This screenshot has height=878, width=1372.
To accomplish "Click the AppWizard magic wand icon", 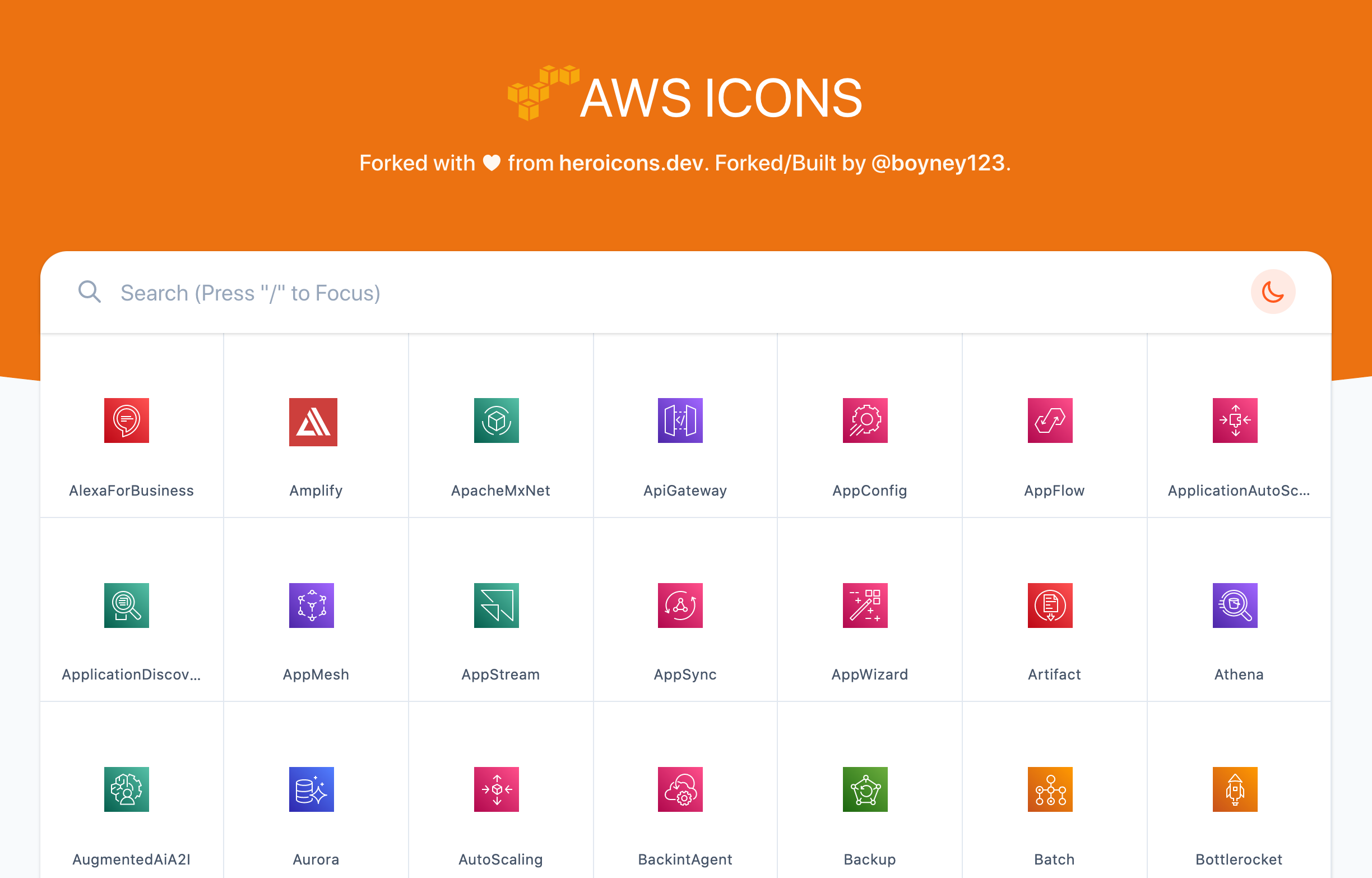I will coord(865,606).
